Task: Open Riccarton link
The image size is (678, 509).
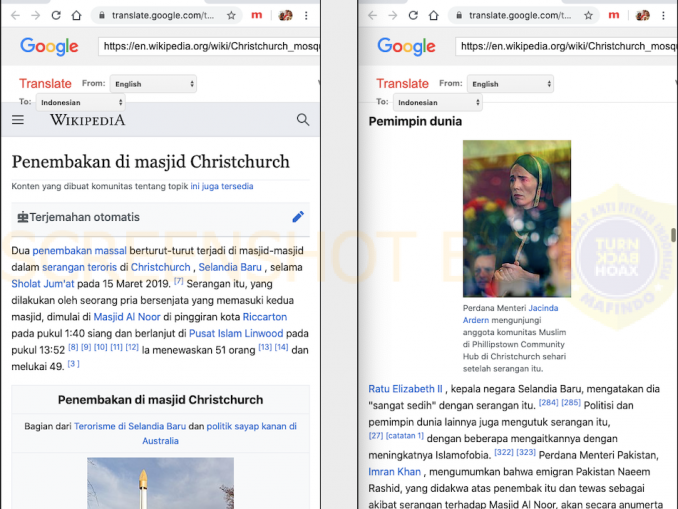Action: [265, 317]
